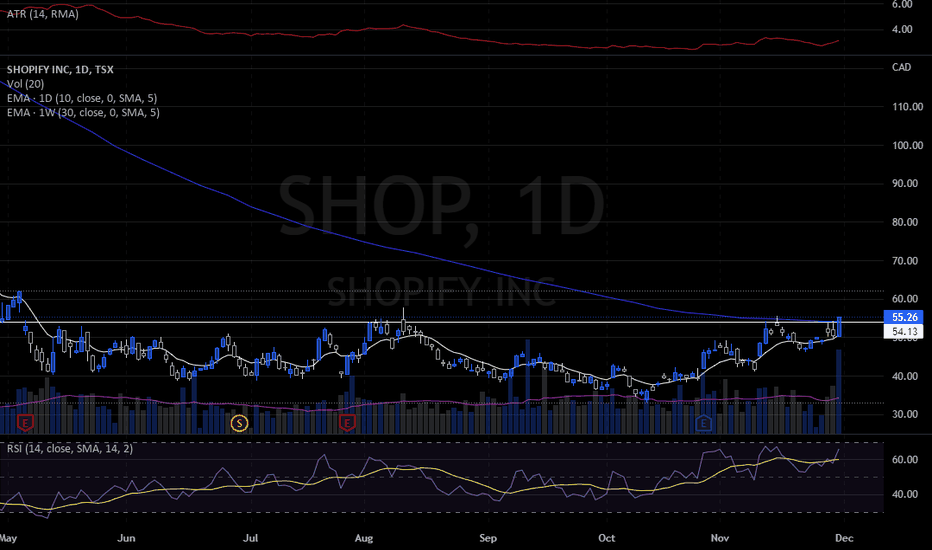
Task: Click the CAD currency label
Action: [x=901, y=67]
